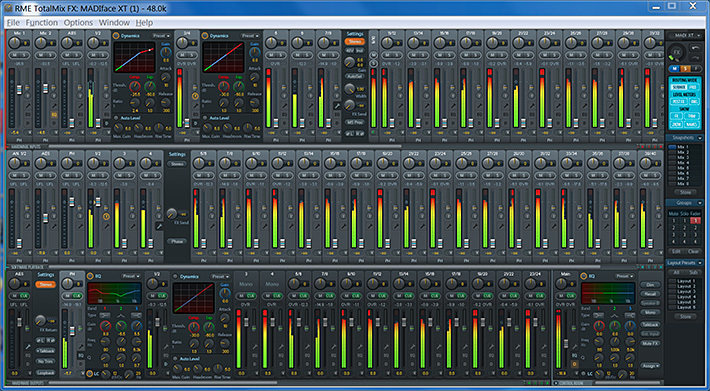Viewport: 710px width, 391px height.
Task: Click the wrench icon on AES output channel
Action: 28,346
